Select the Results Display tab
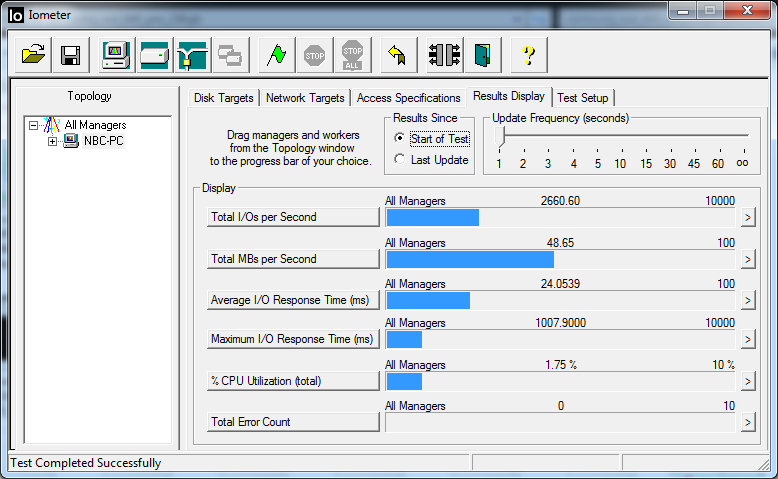The width and height of the screenshot is (778, 479). (509, 96)
